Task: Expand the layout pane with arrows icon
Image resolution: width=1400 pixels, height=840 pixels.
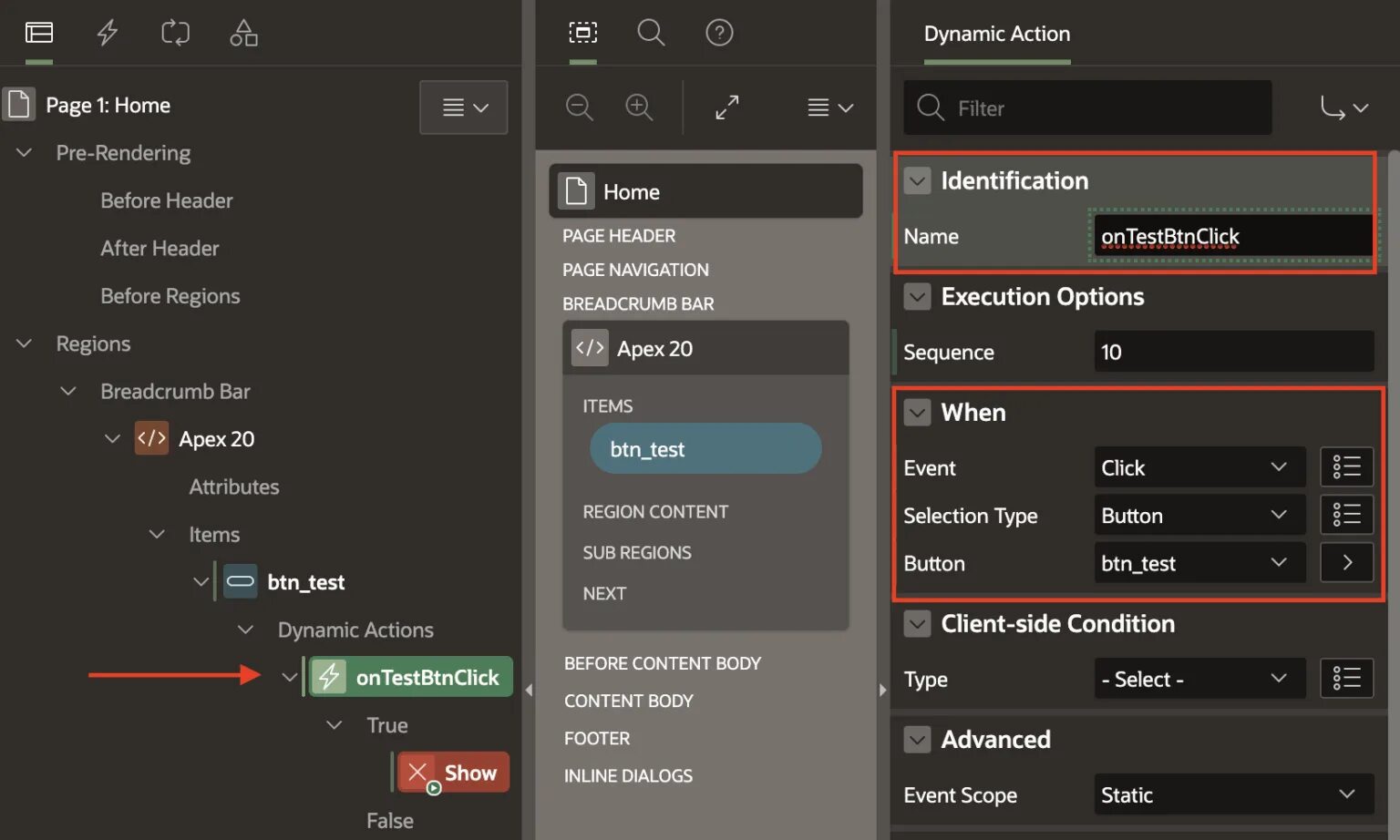Action: (726, 108)
